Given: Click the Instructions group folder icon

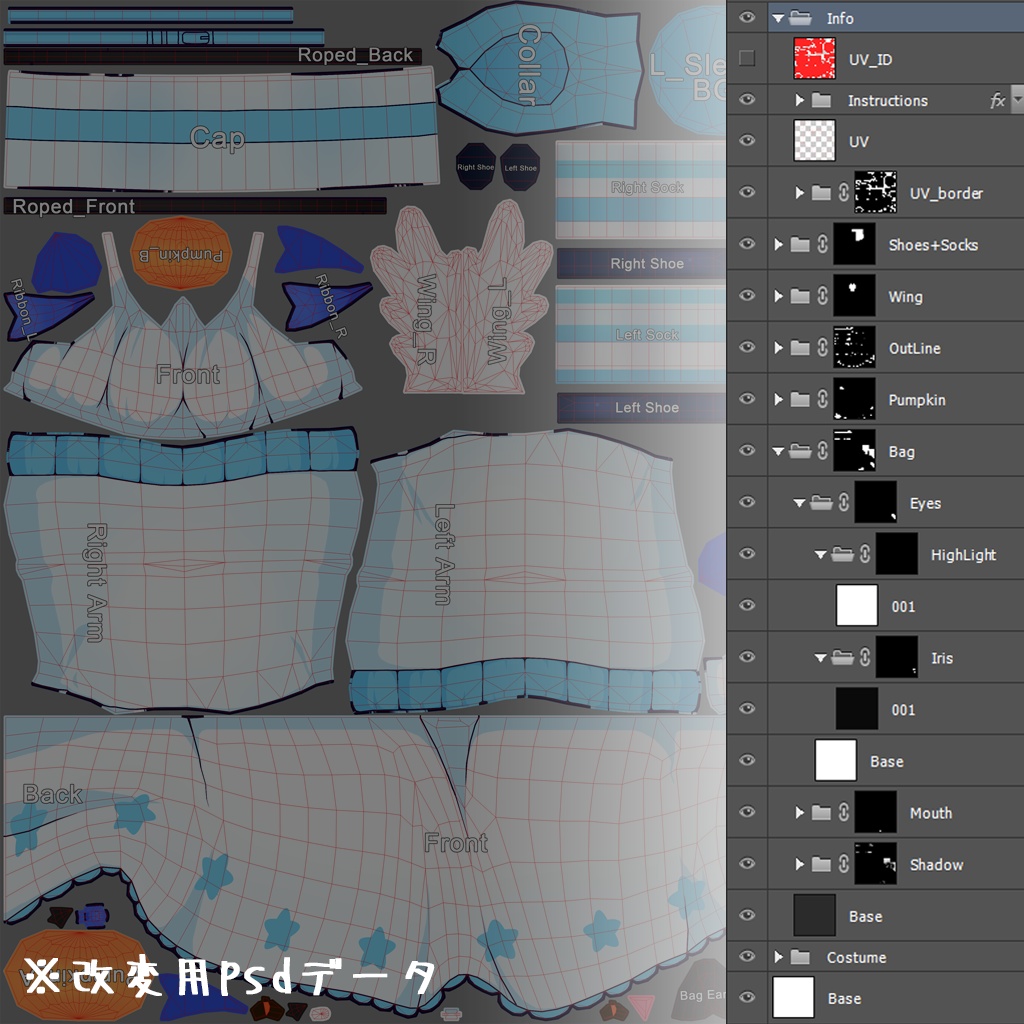Looking at the screenshot, I should point(821,100).
